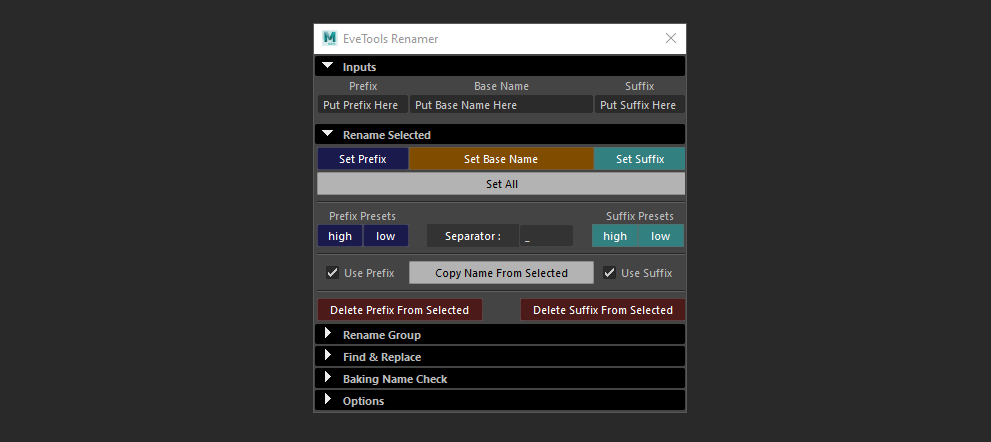Screen dimensions: 991x442
Task: Edit the Separator underscore field
Action: pyautogui.click(x=546, y=236)
